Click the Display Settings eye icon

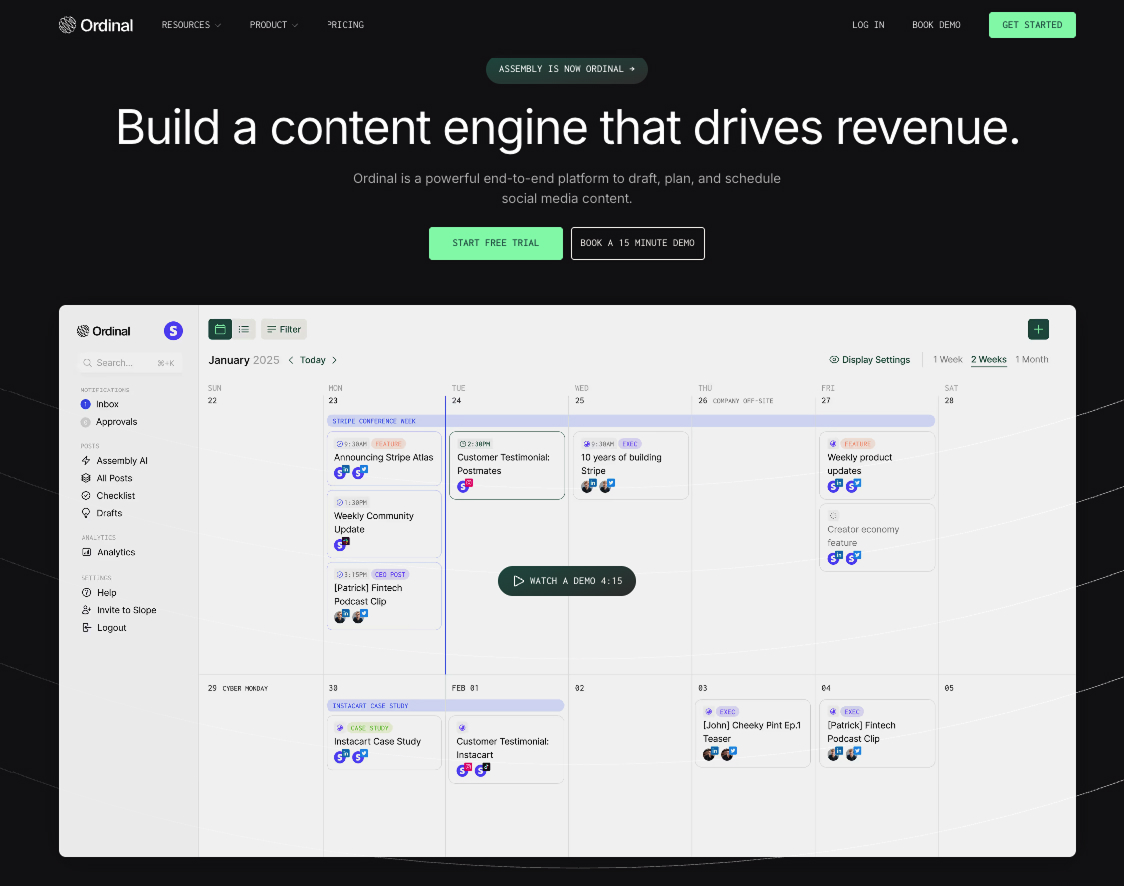pos(834,360)
